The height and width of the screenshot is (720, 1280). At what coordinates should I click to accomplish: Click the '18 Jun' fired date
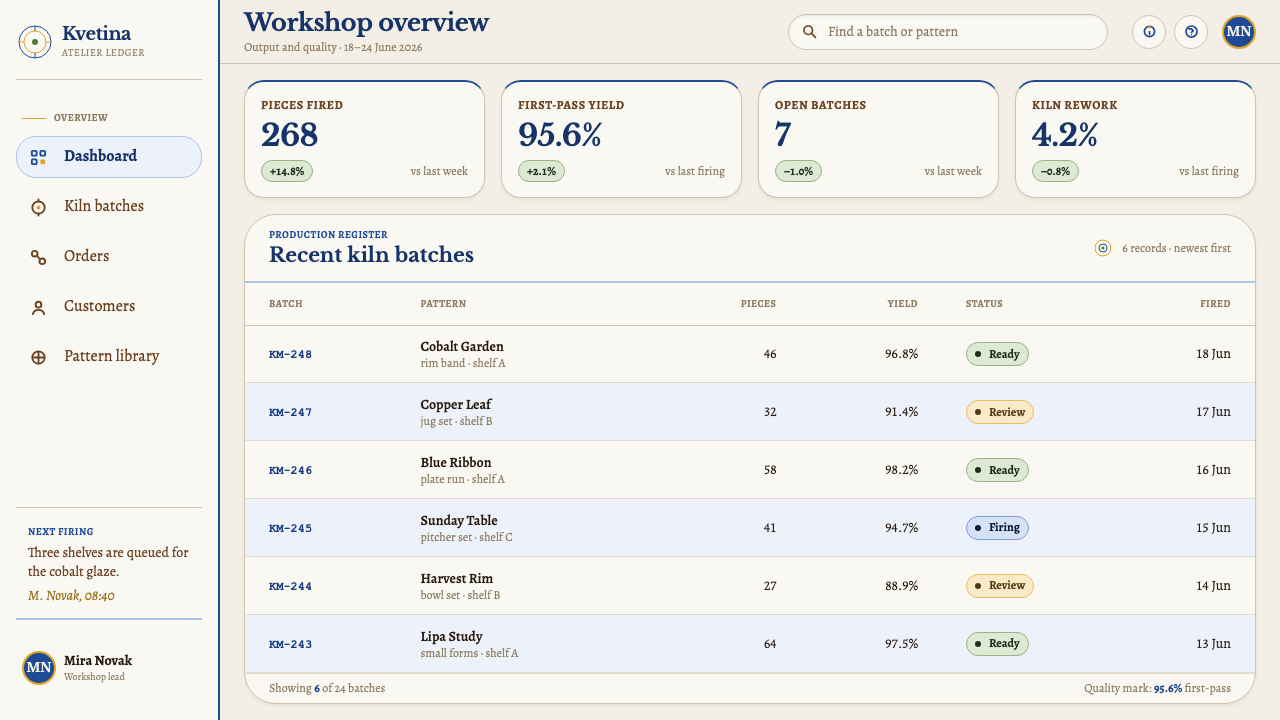click(1213, 354)
